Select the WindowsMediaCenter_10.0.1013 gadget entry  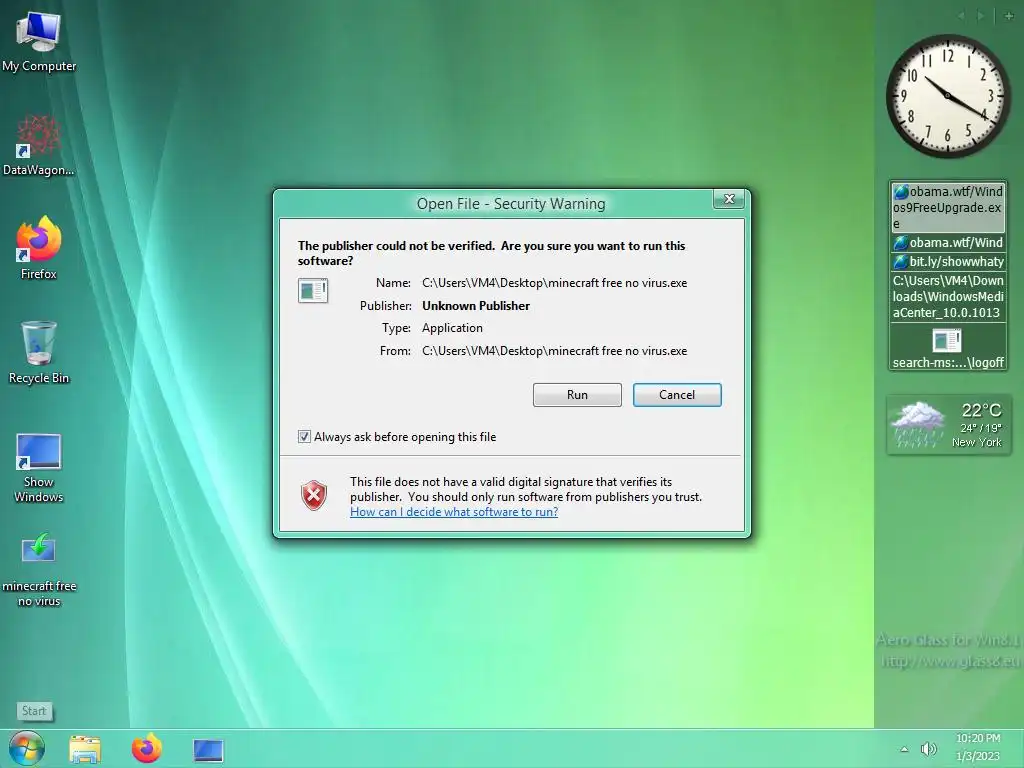[948, 296]
